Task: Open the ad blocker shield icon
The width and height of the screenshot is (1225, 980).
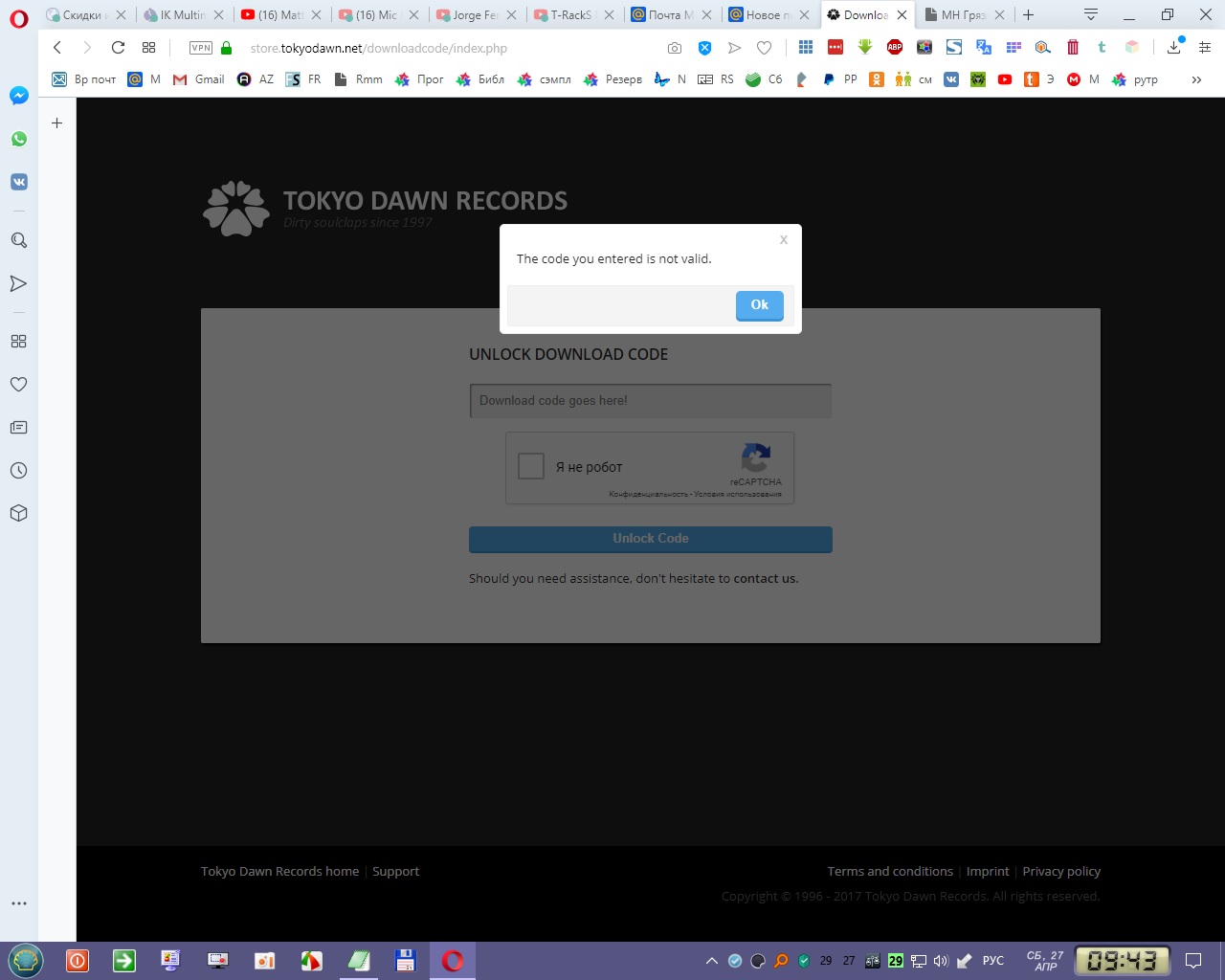Action: pyautogui.click(x=704, y=48)
